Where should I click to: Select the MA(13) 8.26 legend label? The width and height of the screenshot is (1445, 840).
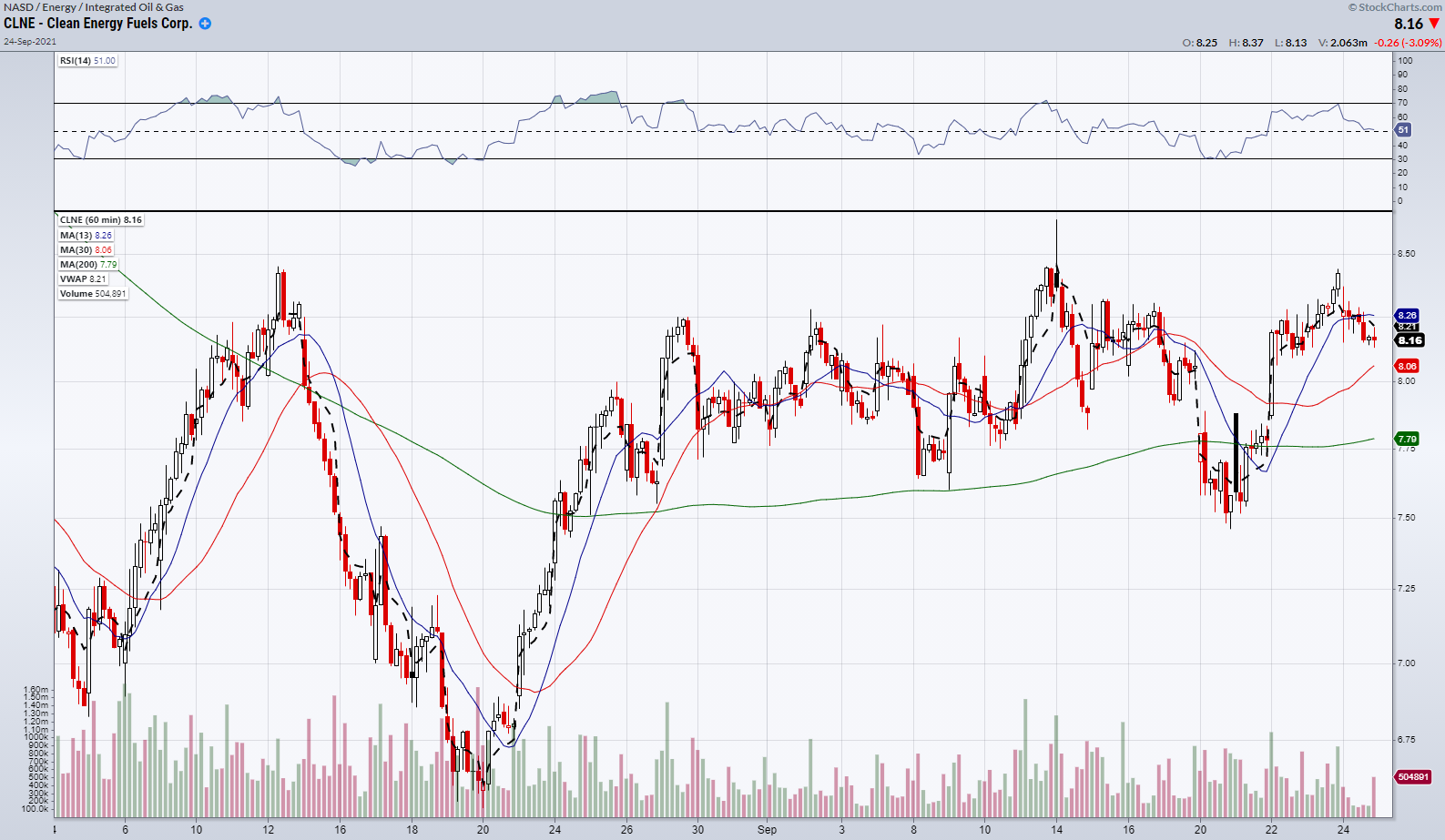click(86, 235)
